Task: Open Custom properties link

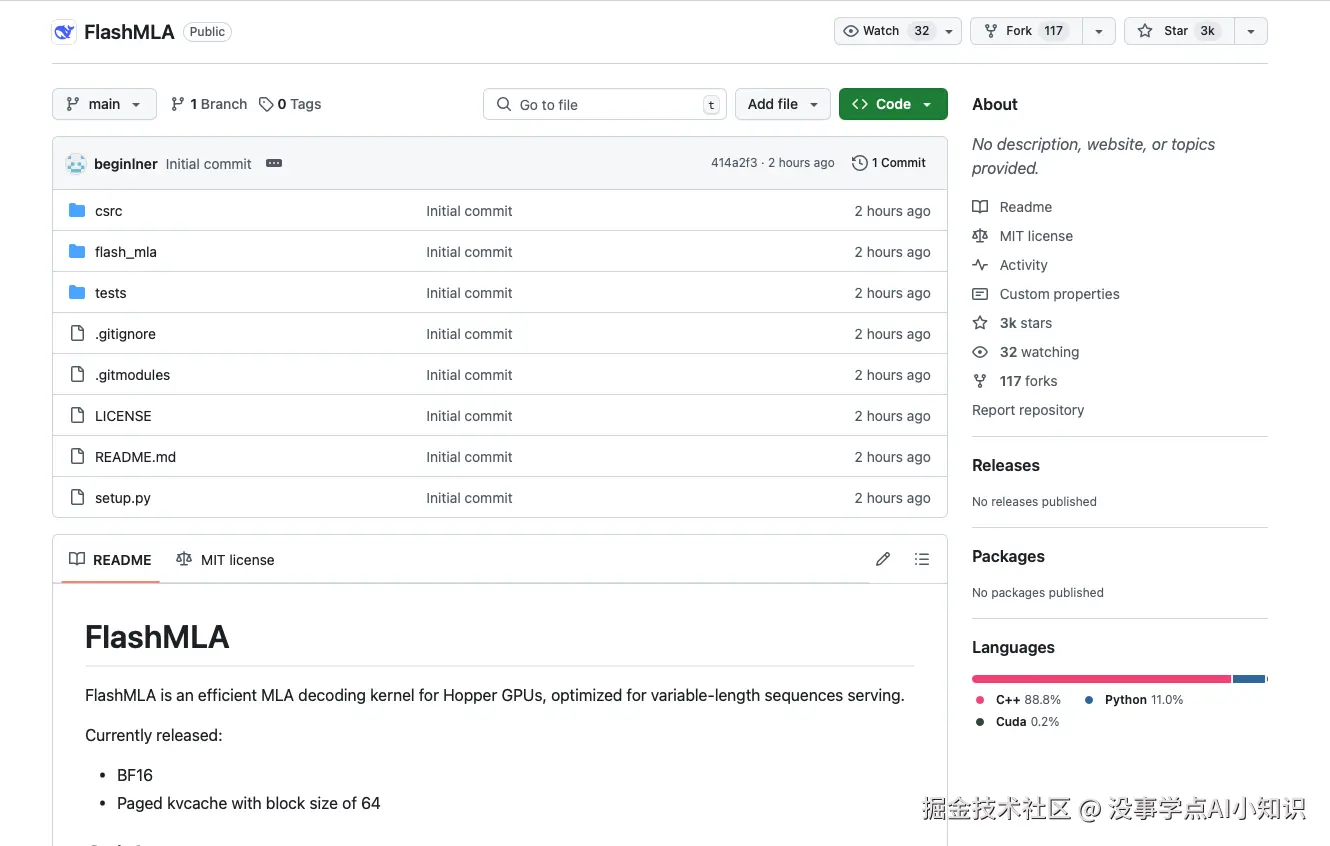Action: (x=1046, y=294)
